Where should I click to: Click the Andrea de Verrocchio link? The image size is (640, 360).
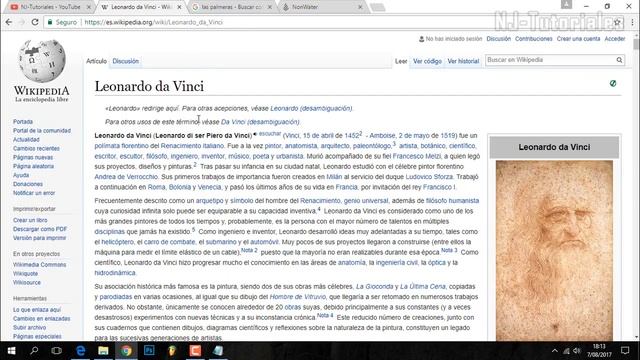click(x=126, y=177)
